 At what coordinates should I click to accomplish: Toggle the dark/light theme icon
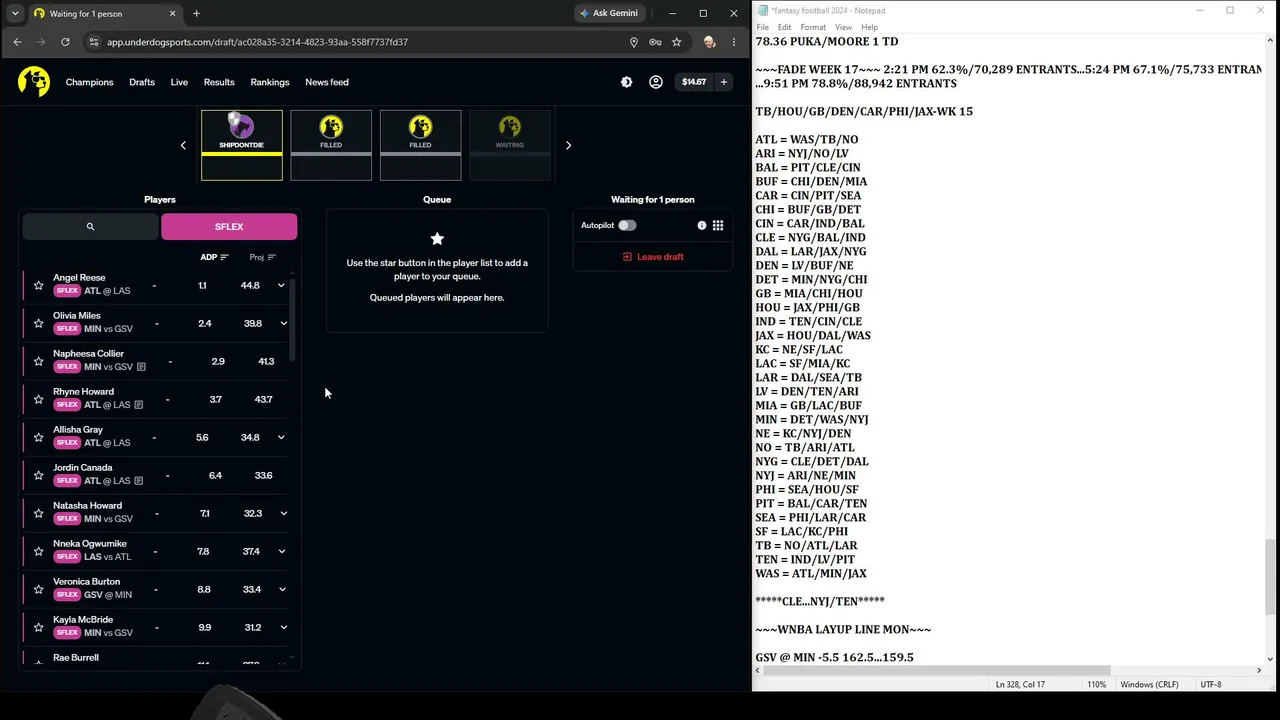pyautogui.click(x=626, y=82)
